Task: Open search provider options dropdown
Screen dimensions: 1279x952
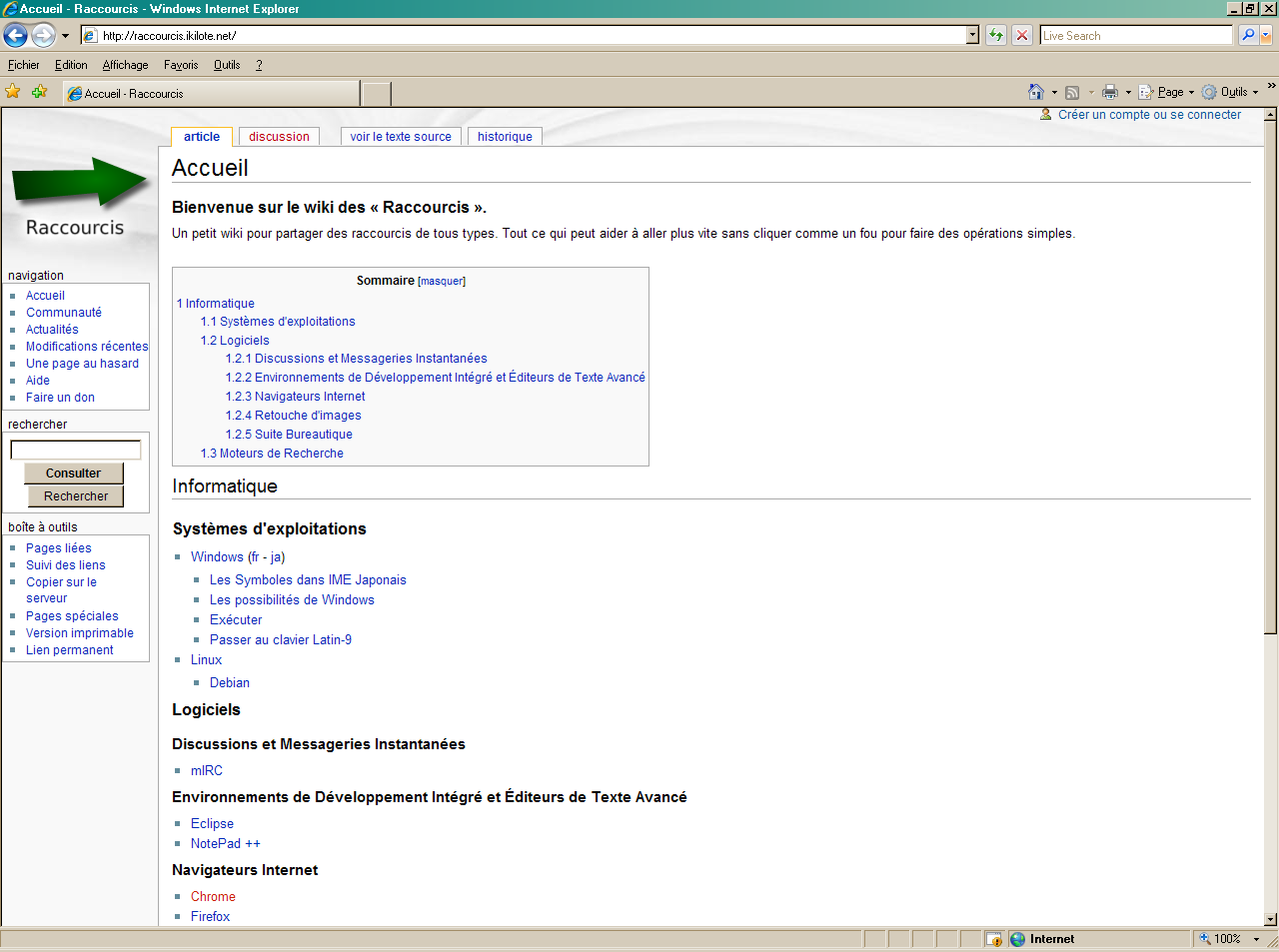Action: pos(1266,35)
